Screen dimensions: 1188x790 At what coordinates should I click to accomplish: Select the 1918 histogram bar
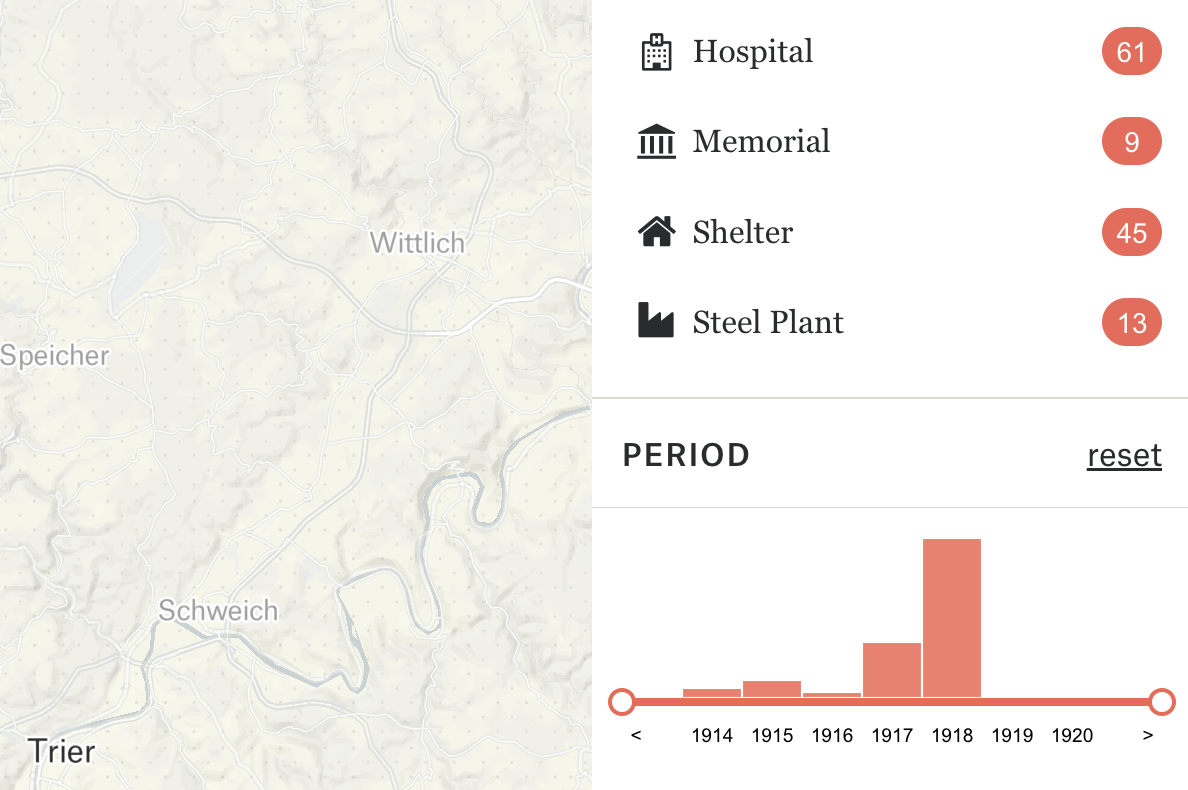pos(952,618)
